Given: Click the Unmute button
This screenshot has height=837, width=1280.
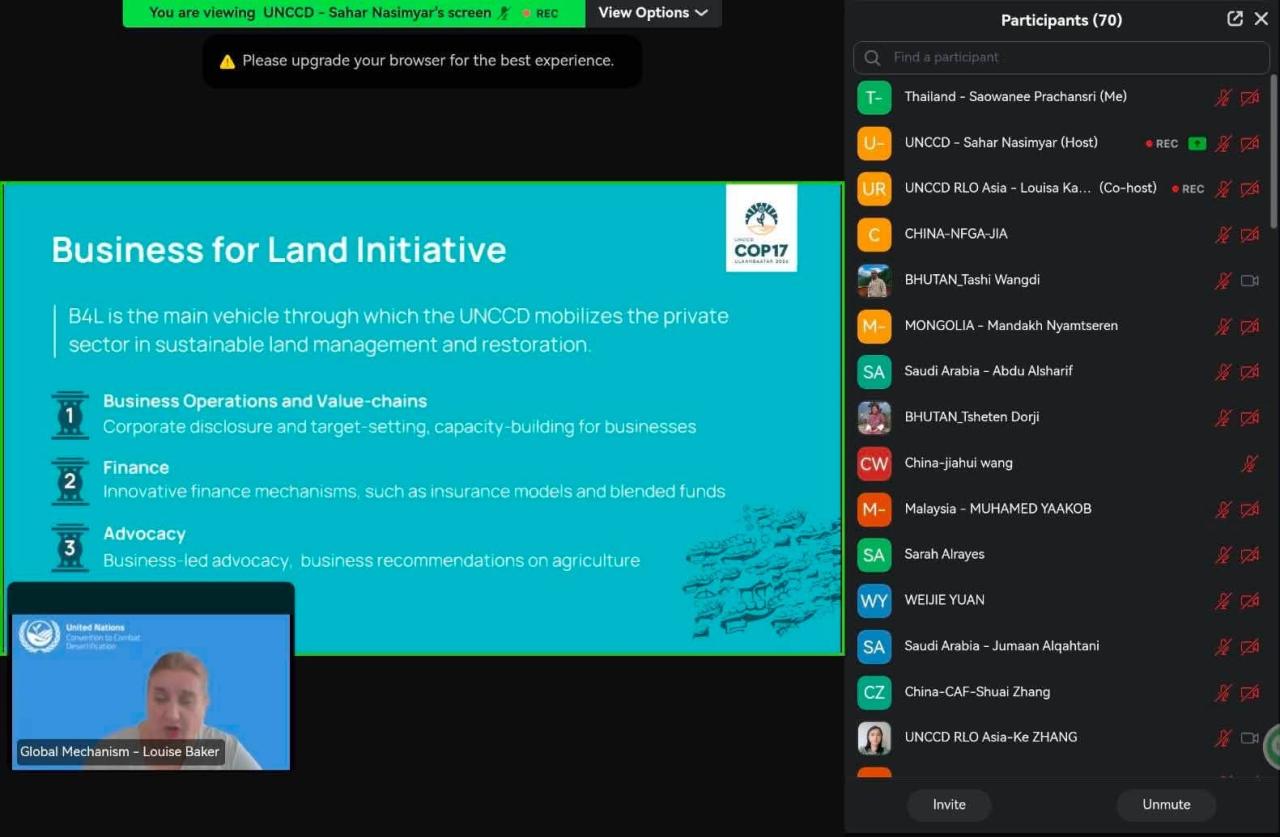Looking at the screenshot, I should [x=1166, y=805].
